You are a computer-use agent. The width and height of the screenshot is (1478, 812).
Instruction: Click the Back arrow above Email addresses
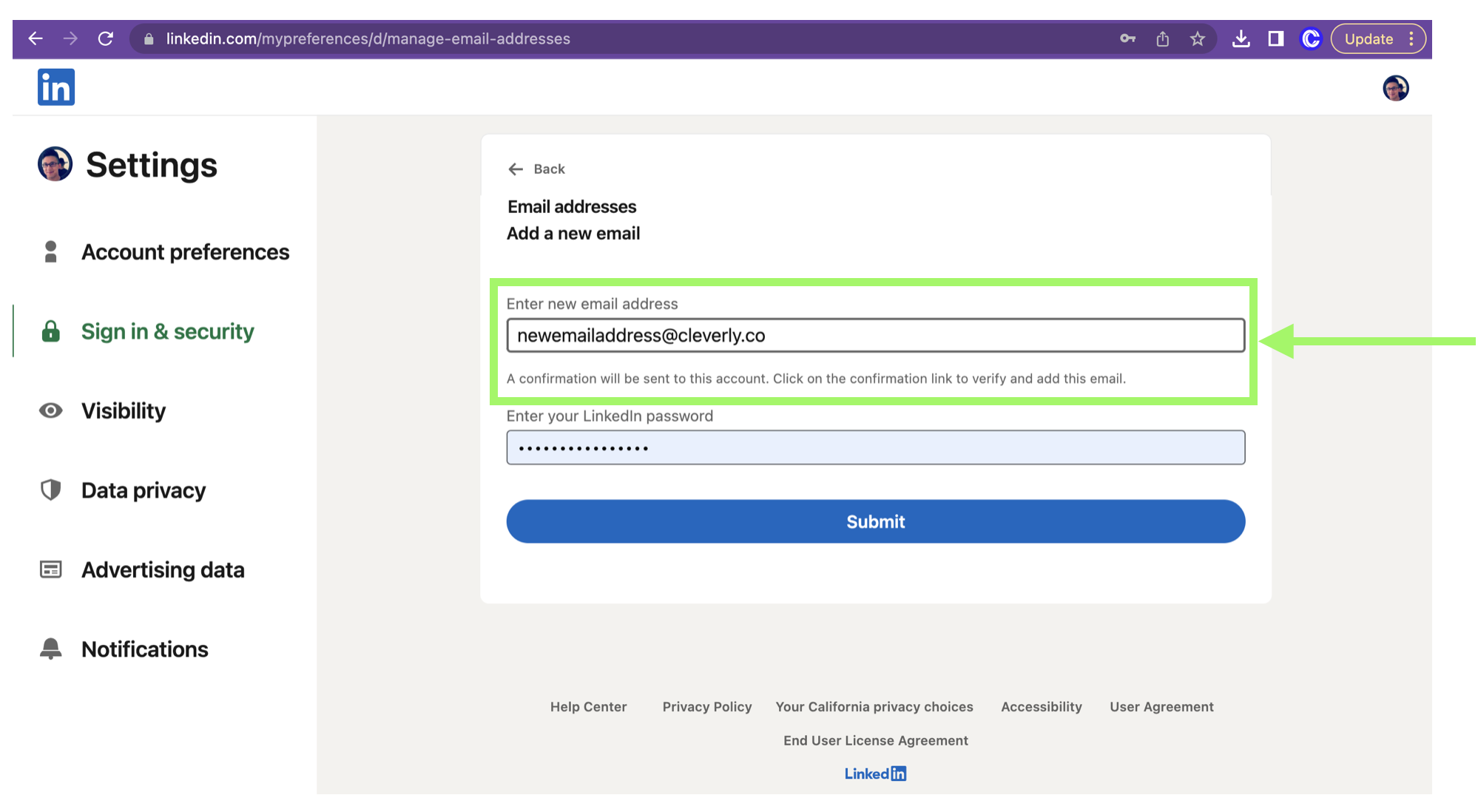516,169
